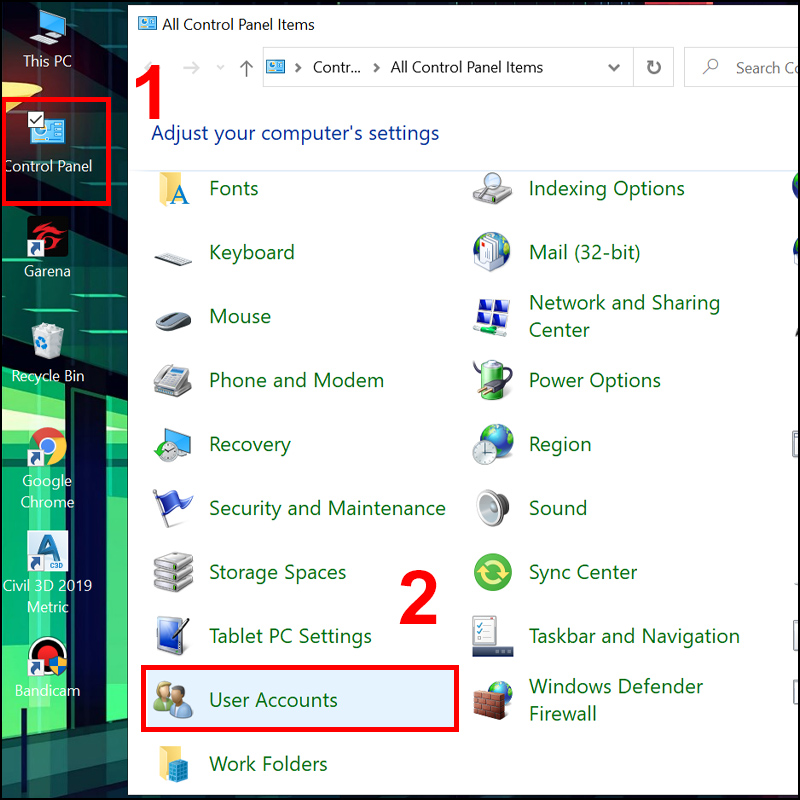Viewport: 800px width, 800px height.
Task: Open Phone and Modem settings
Action: tap(296, 380)
